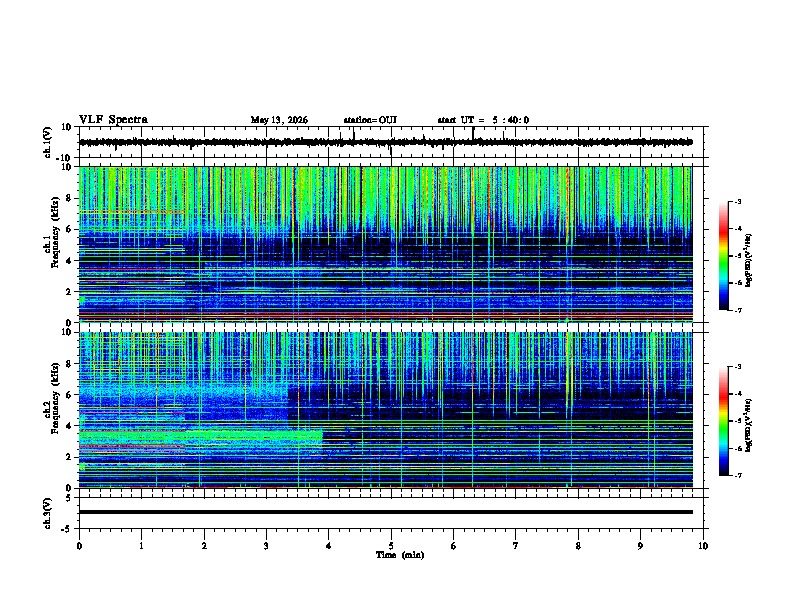Click the ch.3 flat voltage trace
Viewport: 792px width, 612px height.
click(385, 512)
